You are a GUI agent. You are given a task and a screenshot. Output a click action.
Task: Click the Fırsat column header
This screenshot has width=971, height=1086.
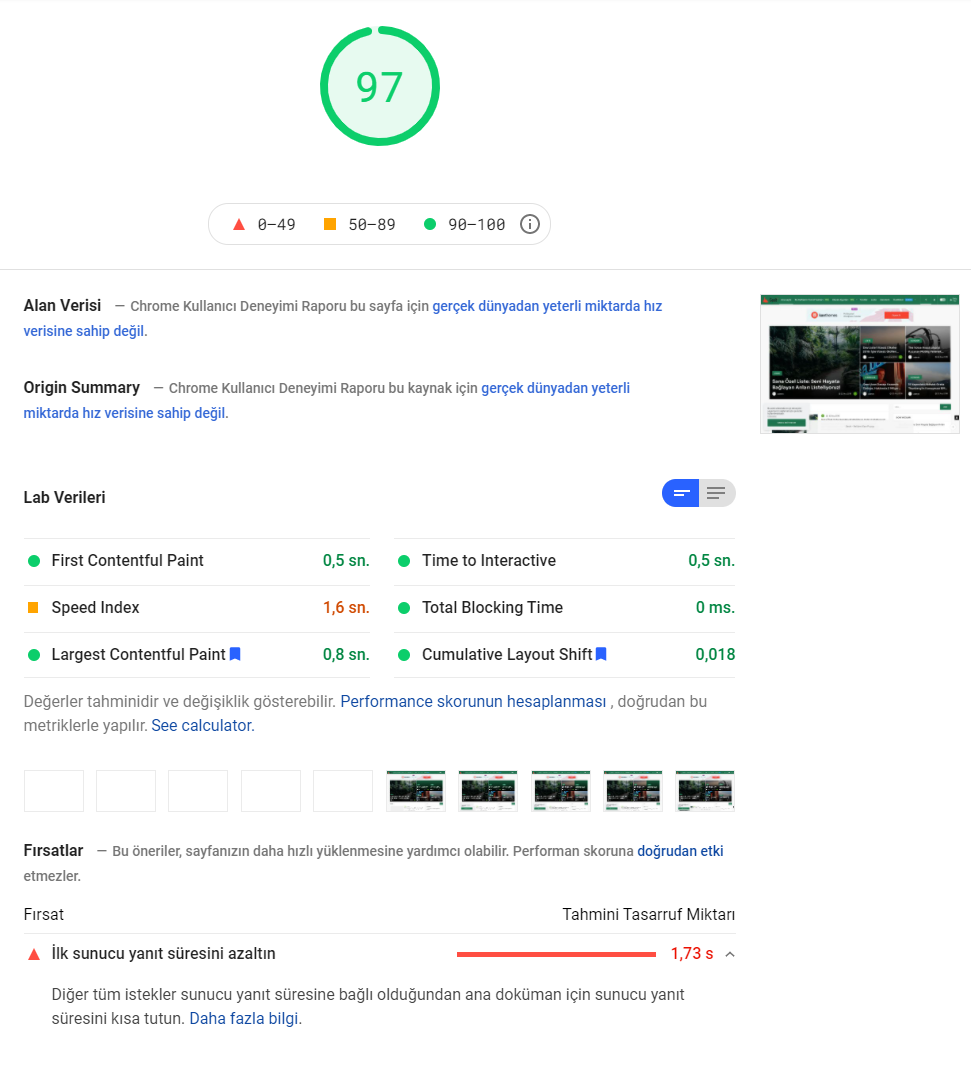(44, 914)
